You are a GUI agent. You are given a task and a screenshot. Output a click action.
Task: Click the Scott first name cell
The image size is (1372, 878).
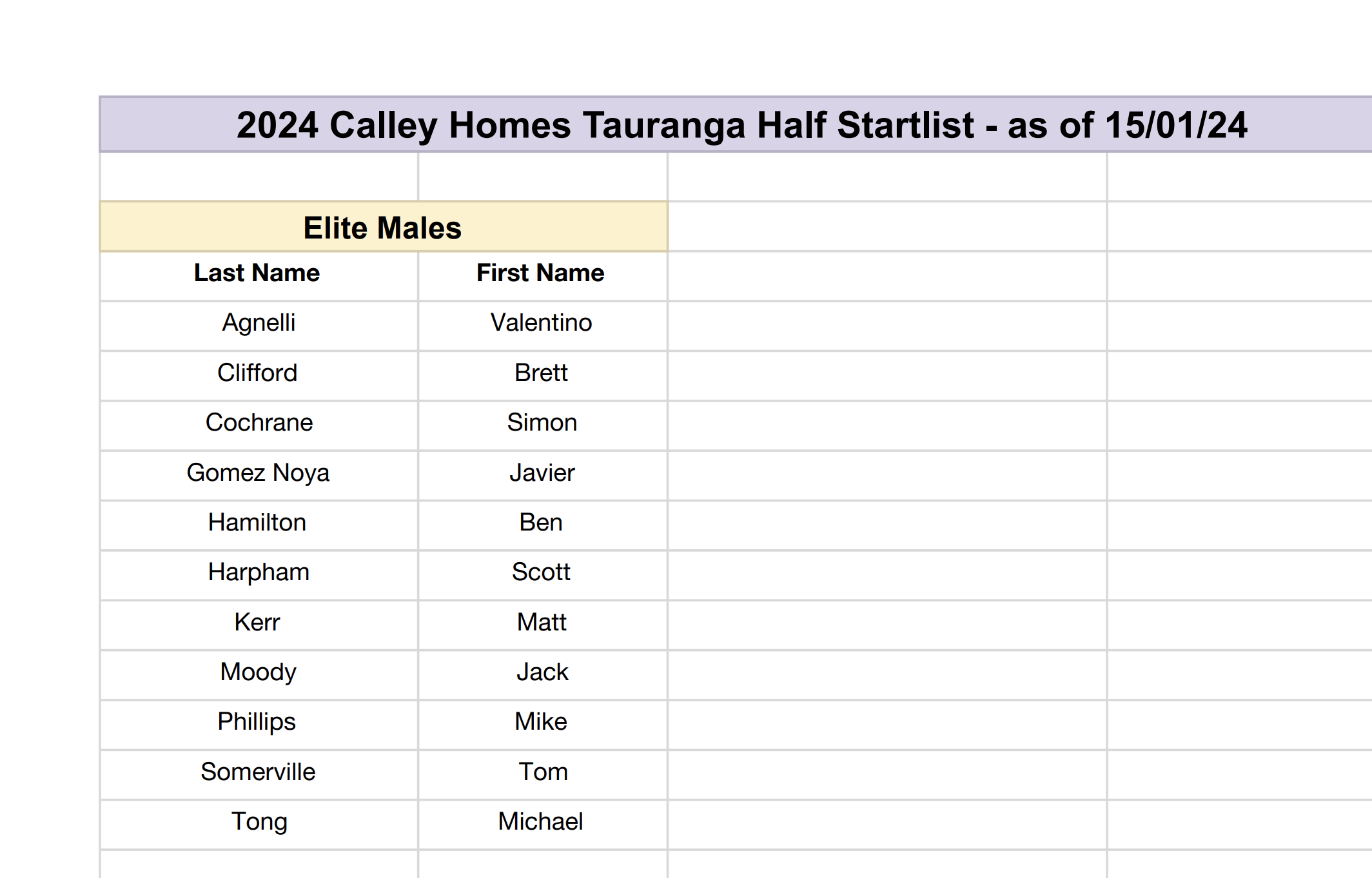click(541, 572)
